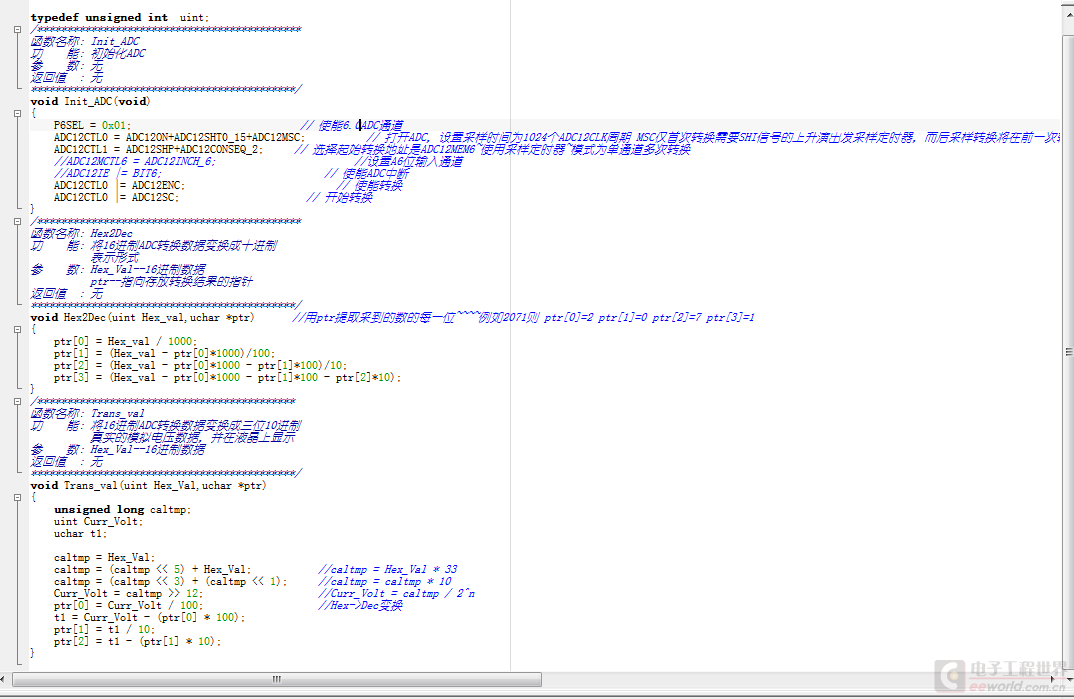Screen dimensions: 1074x699
Task: Click the horizontal scrollbar thumb
Action: [x=277, y=679]
